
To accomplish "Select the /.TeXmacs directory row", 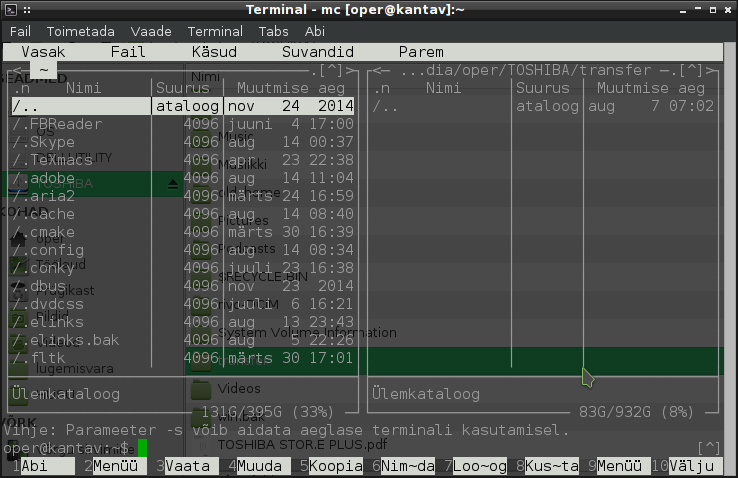I will pos(183,160).
